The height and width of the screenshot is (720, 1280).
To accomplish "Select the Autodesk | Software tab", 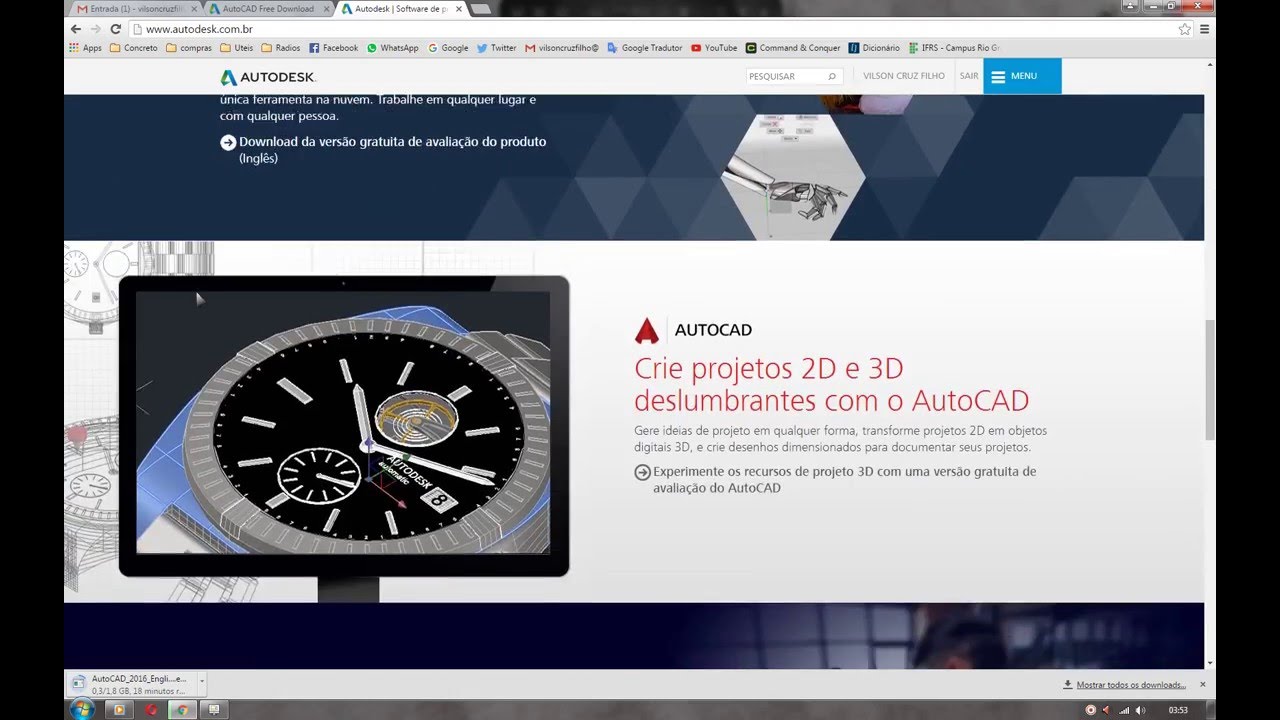I will (400, 9).
